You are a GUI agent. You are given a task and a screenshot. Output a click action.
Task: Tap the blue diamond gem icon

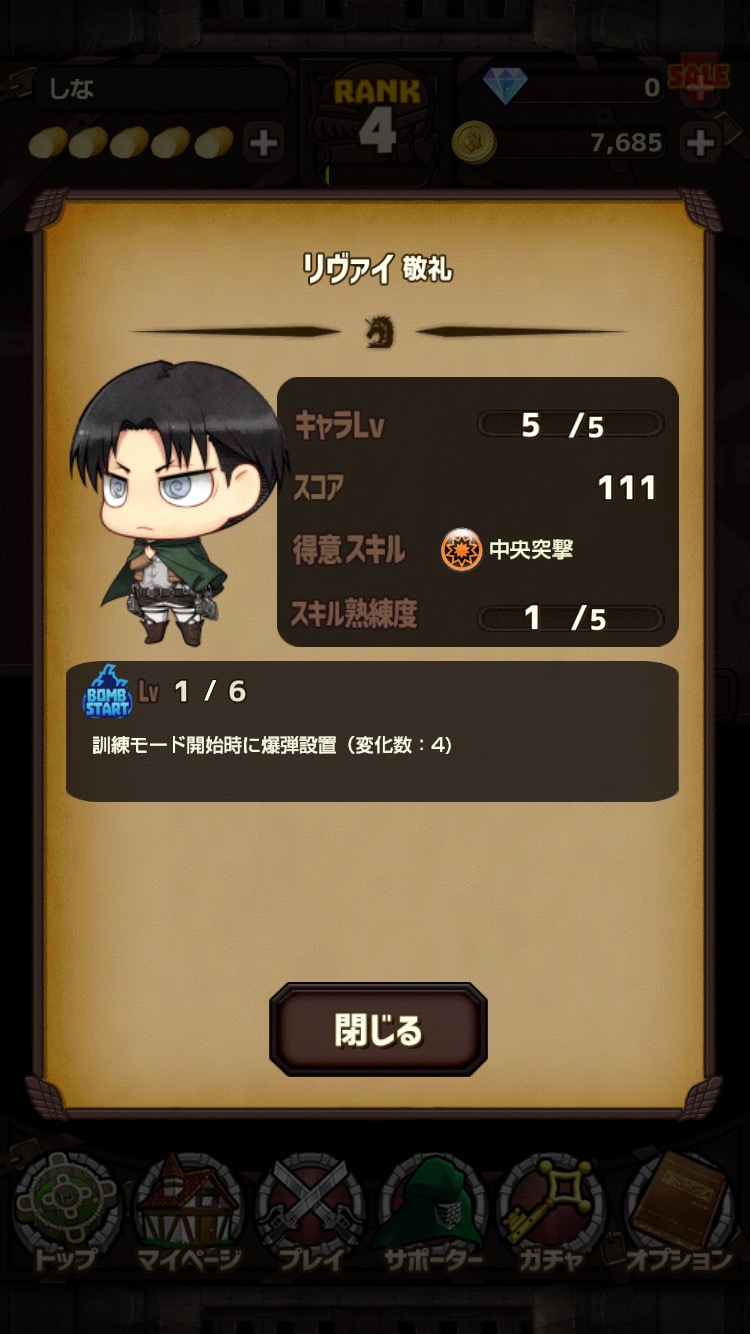tap(505, 86)
